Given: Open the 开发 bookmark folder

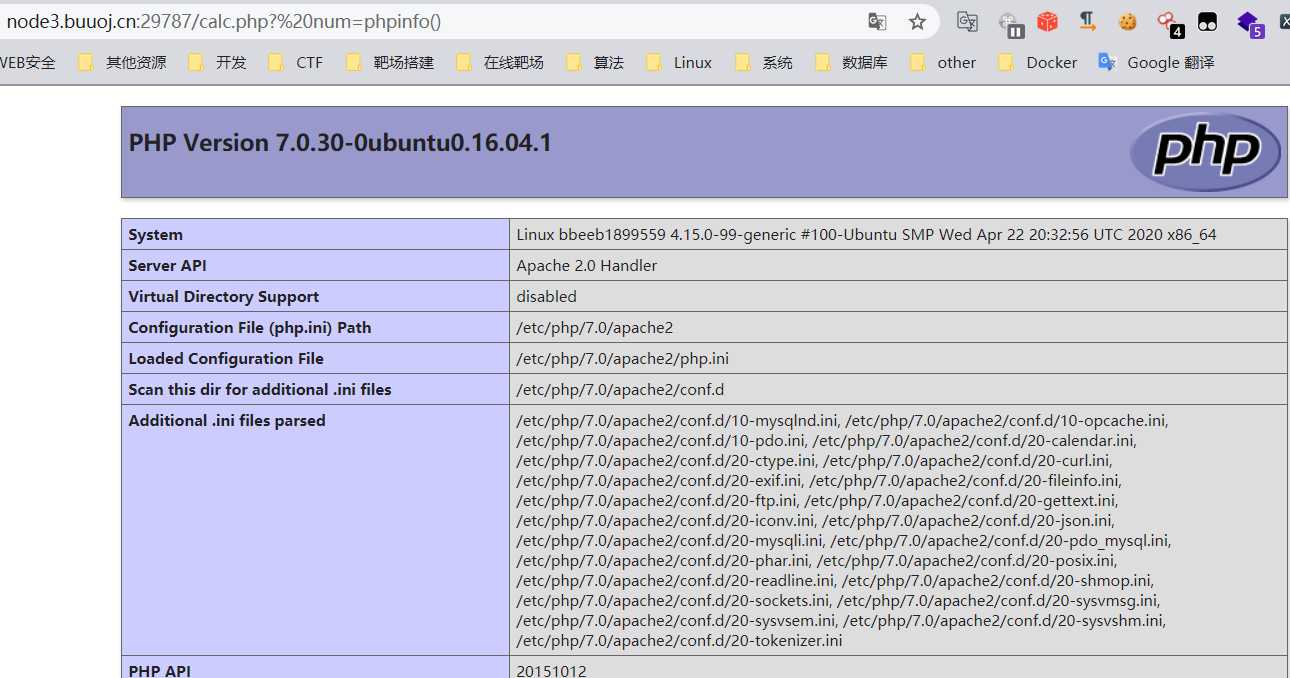Looking at the screenshot, I should tap(217, 62).
